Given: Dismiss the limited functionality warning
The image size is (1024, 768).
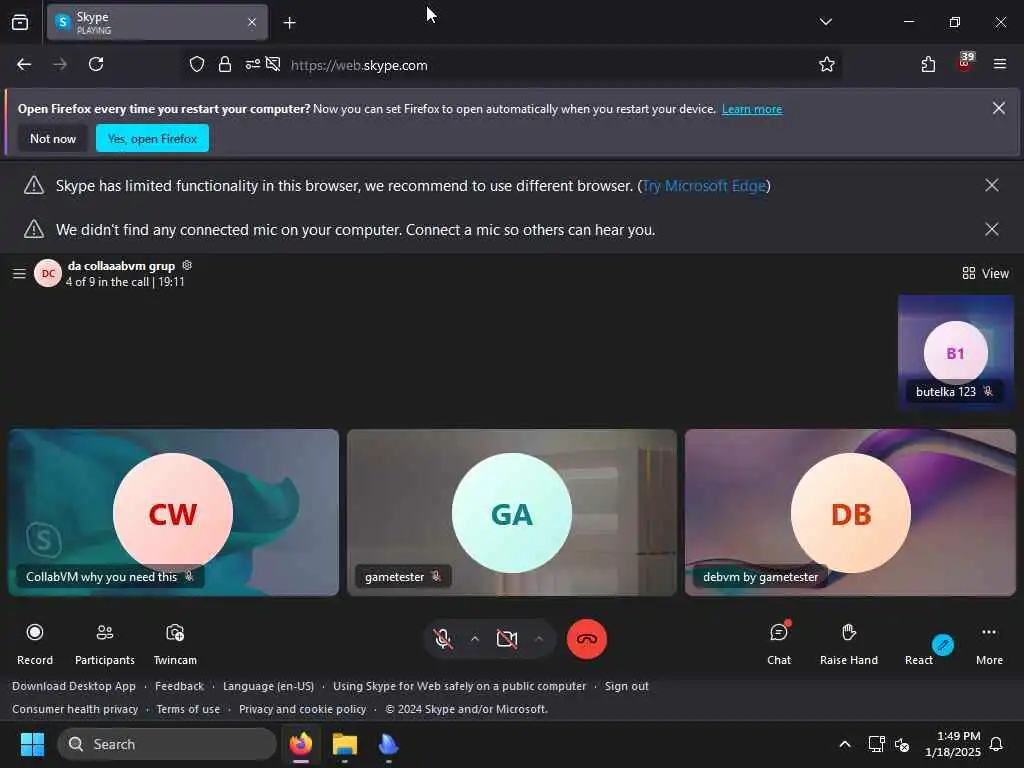Looking at the screenshot, I should coord(991,185).
